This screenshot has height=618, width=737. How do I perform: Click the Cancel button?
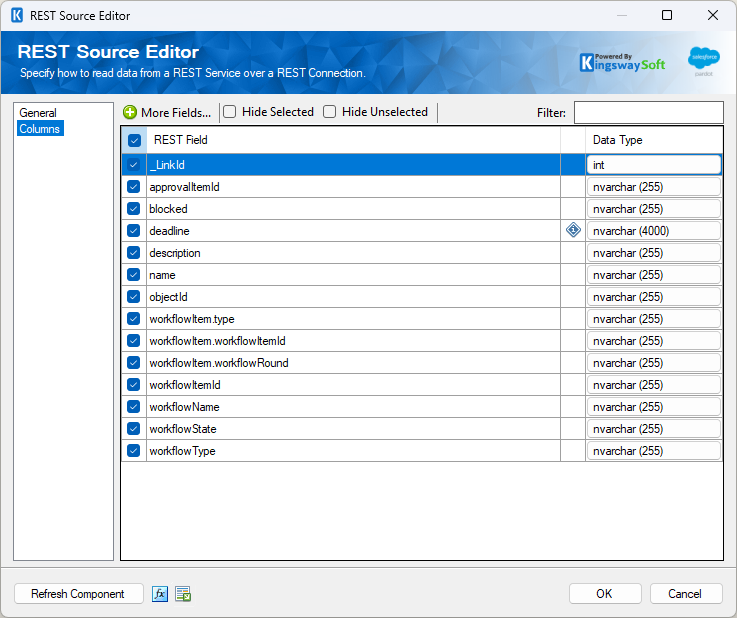pos(685,594)
